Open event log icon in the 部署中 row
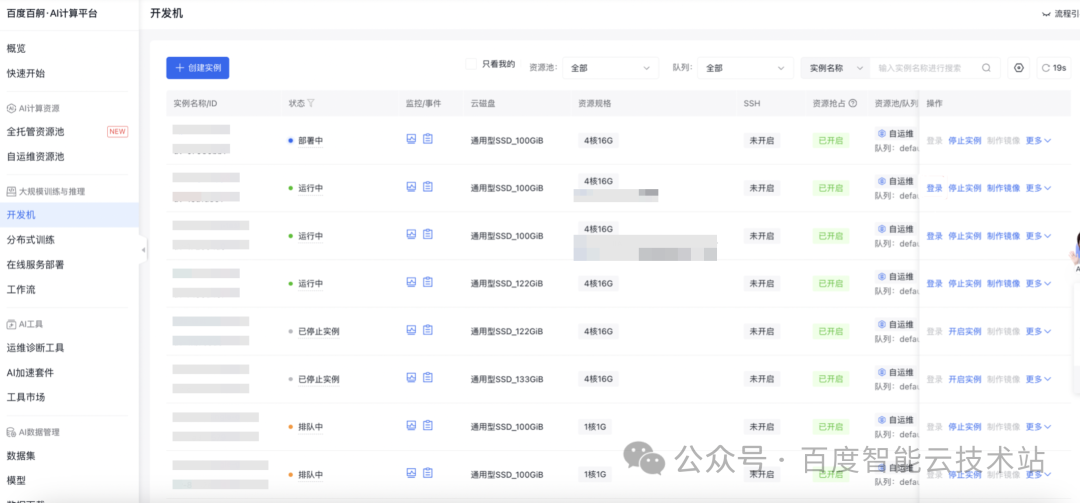Viewport: 1080px width, 503px height. click(x=428, y=139)
